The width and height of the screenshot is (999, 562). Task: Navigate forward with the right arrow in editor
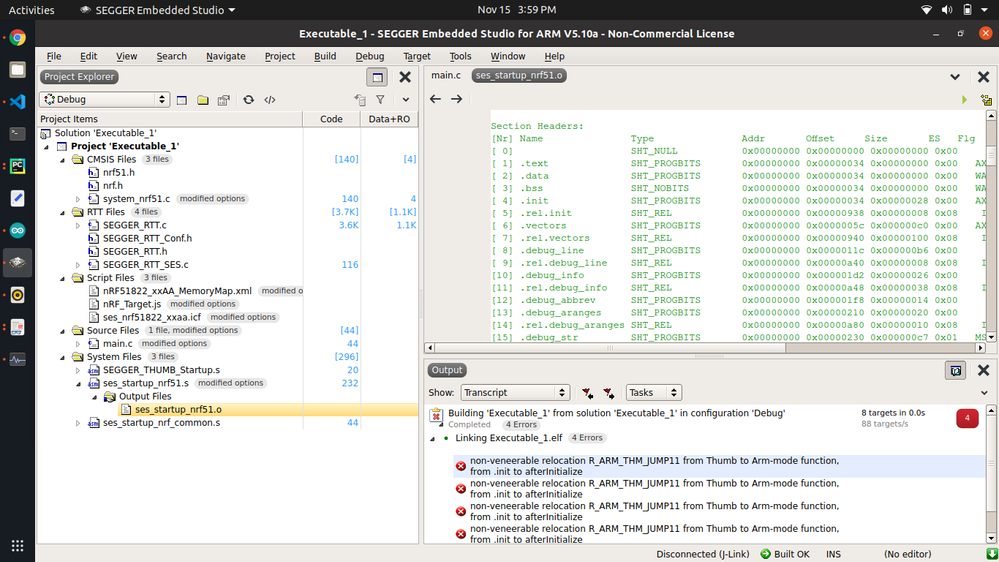[457, 99]
